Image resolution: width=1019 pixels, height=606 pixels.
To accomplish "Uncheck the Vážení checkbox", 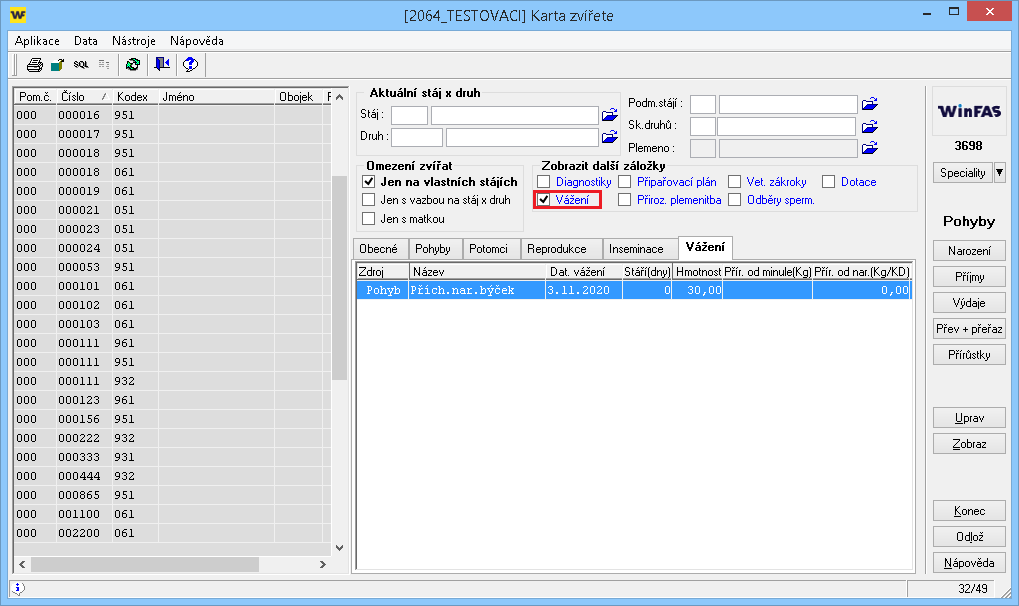I will coord(544,200).
